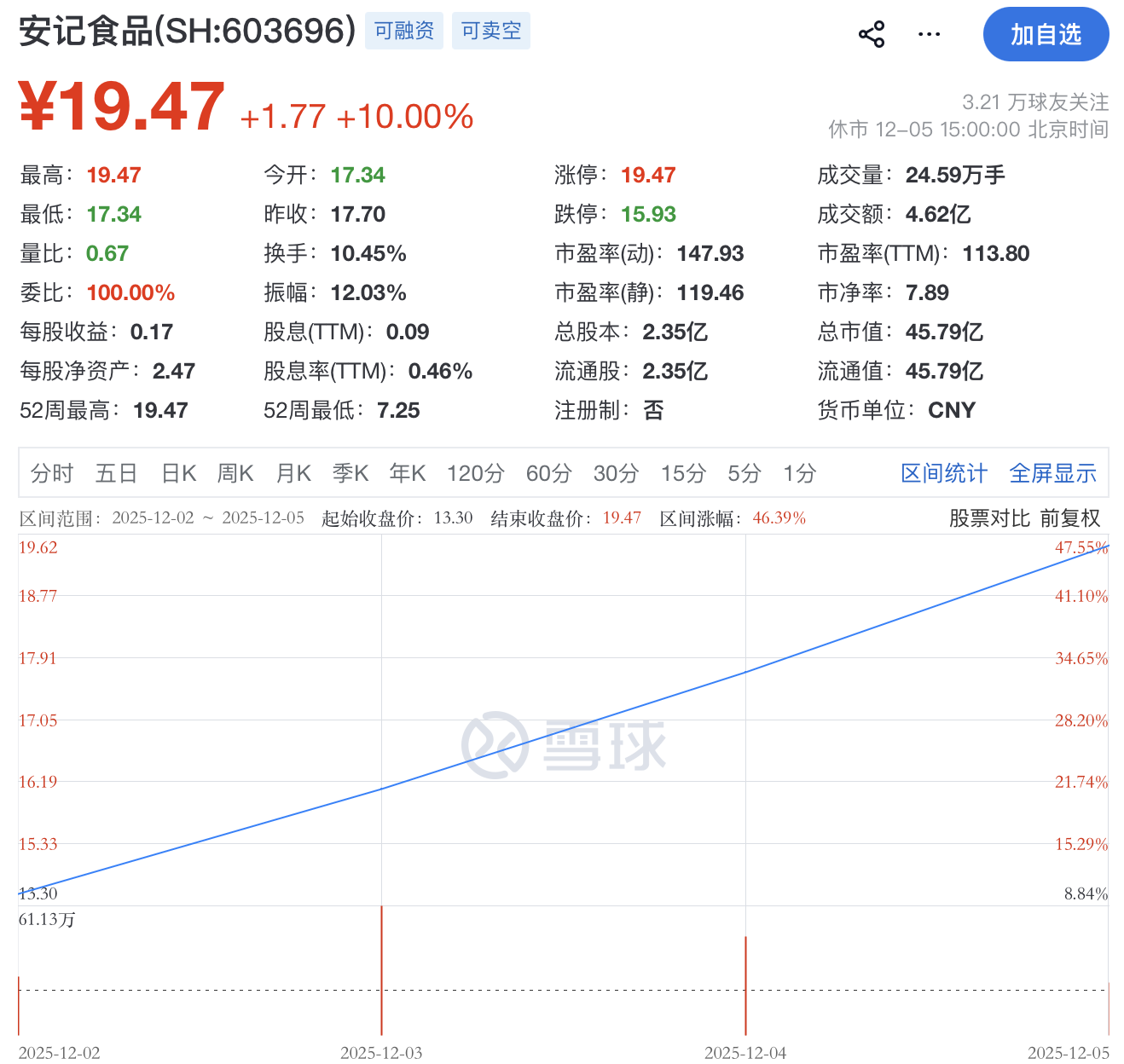1124x1064 pixels.
Task: Select the 日K chart tab
Action: pos(179,473)
